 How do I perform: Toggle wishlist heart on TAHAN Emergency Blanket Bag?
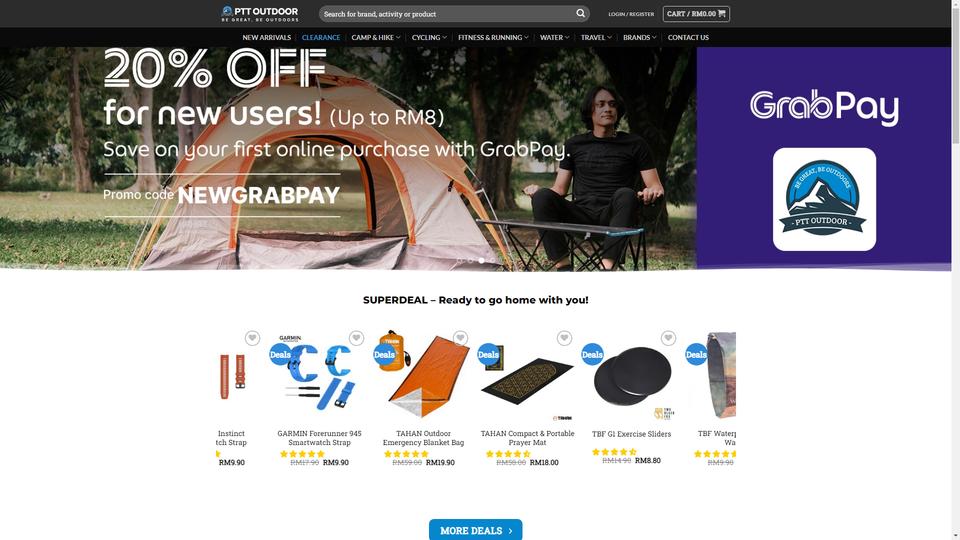point(460,338)
